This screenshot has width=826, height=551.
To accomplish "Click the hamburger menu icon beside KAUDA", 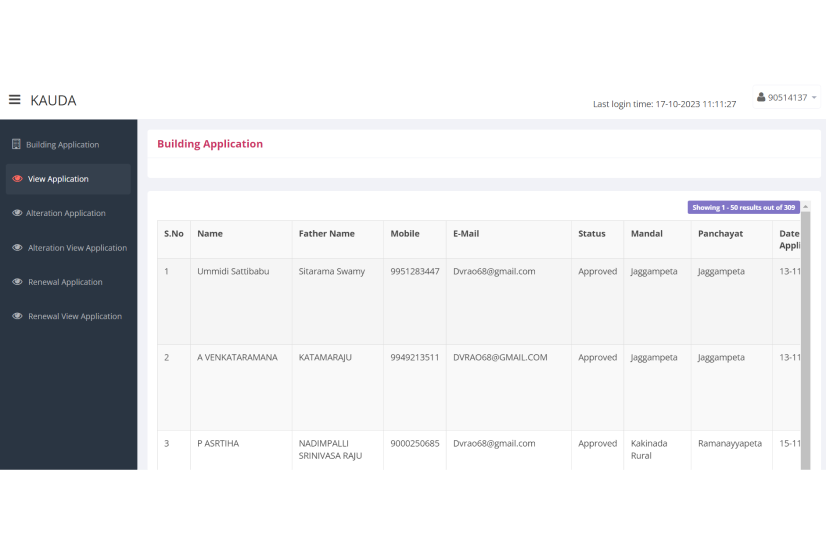I will pyautogui.click(x=14, y=100).
